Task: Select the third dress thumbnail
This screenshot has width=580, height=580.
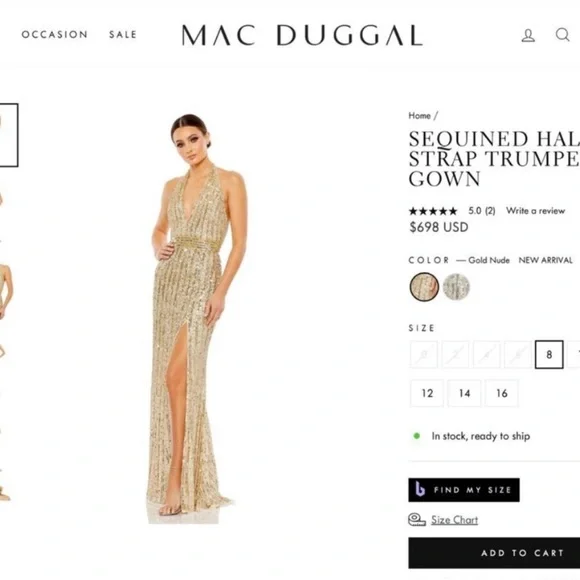Action: [x=6, y=290]
